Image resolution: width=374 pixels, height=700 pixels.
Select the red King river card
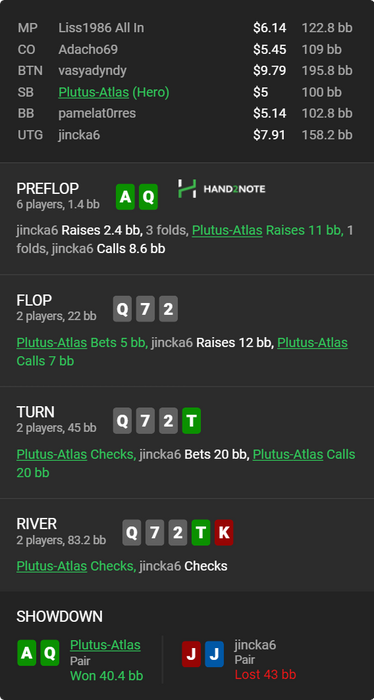224,533
